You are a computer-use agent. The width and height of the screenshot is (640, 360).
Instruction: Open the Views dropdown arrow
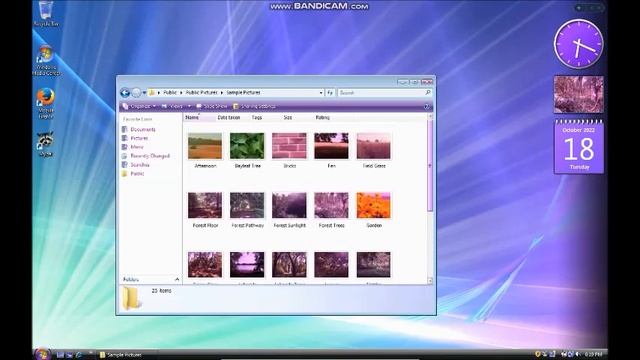click(189, 106)
